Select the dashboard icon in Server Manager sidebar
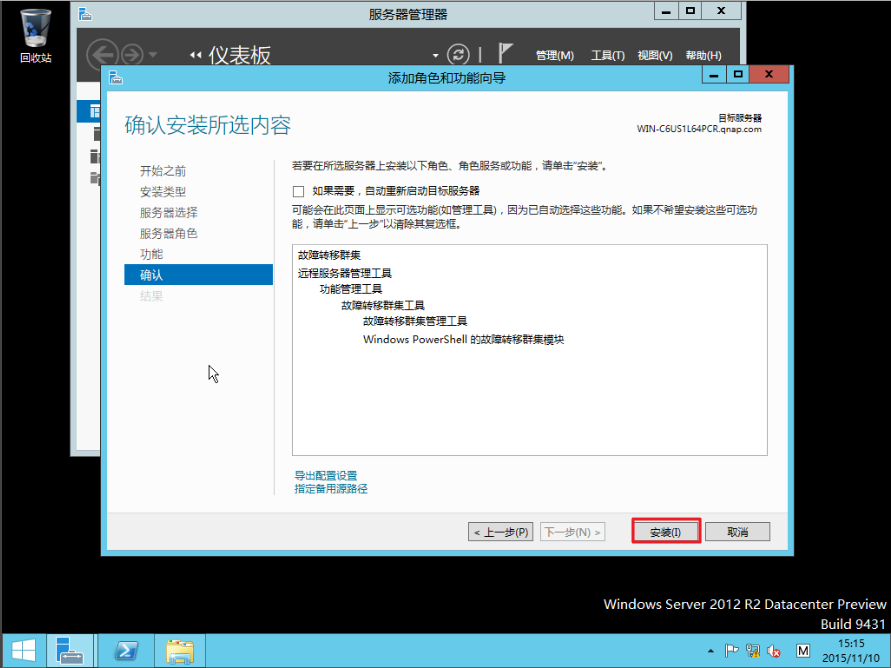891x668 pixels. 94,111
